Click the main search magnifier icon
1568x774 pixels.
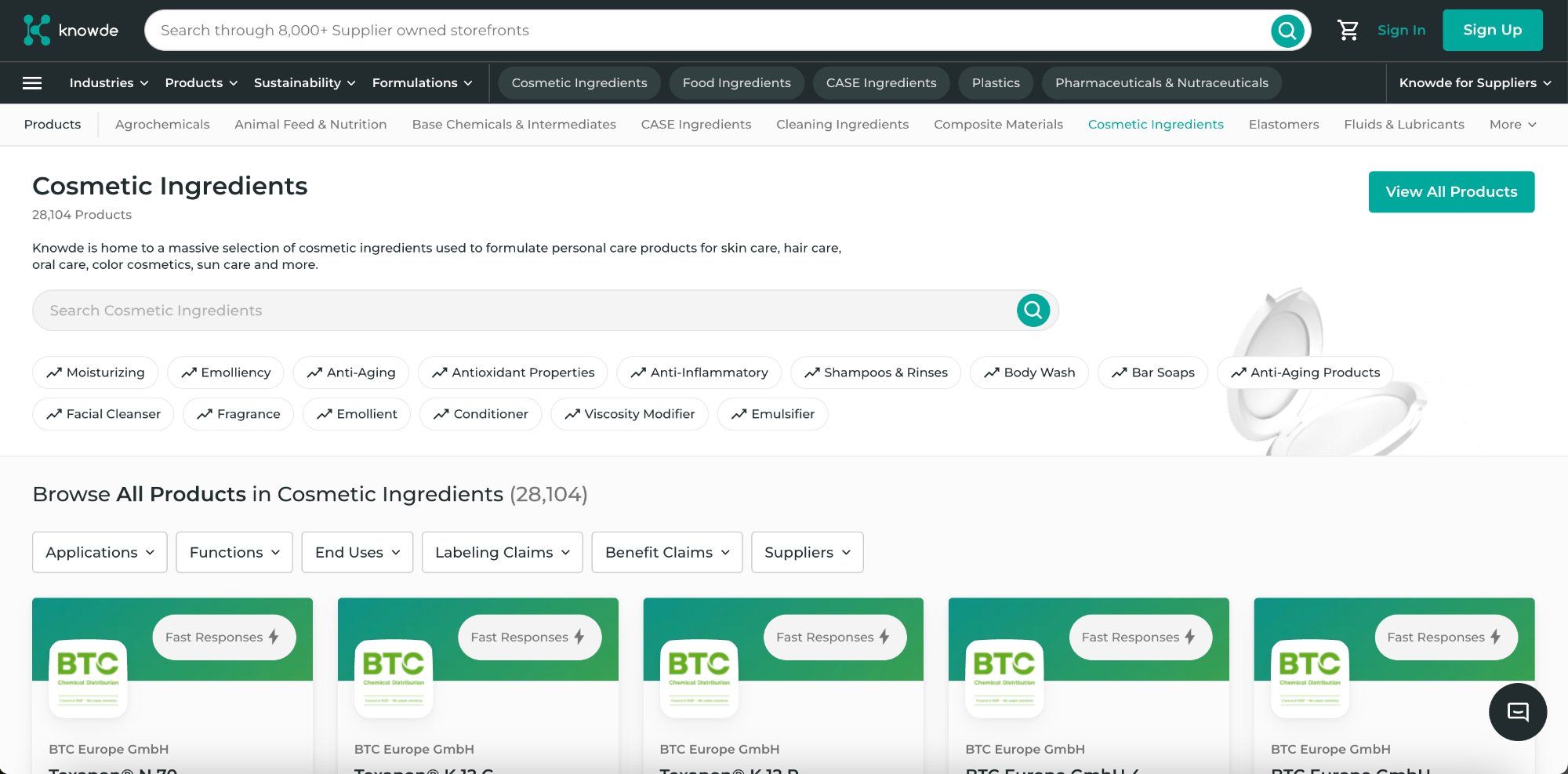click(1287, 30)
